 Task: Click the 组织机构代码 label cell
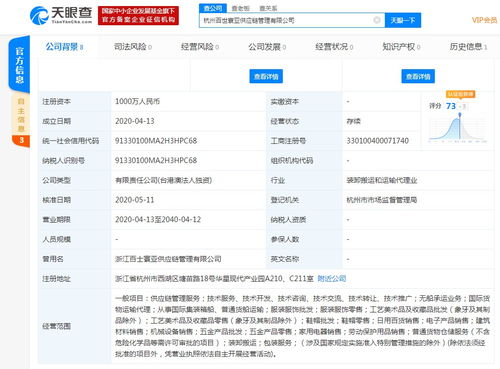click(x=304, y=160)
